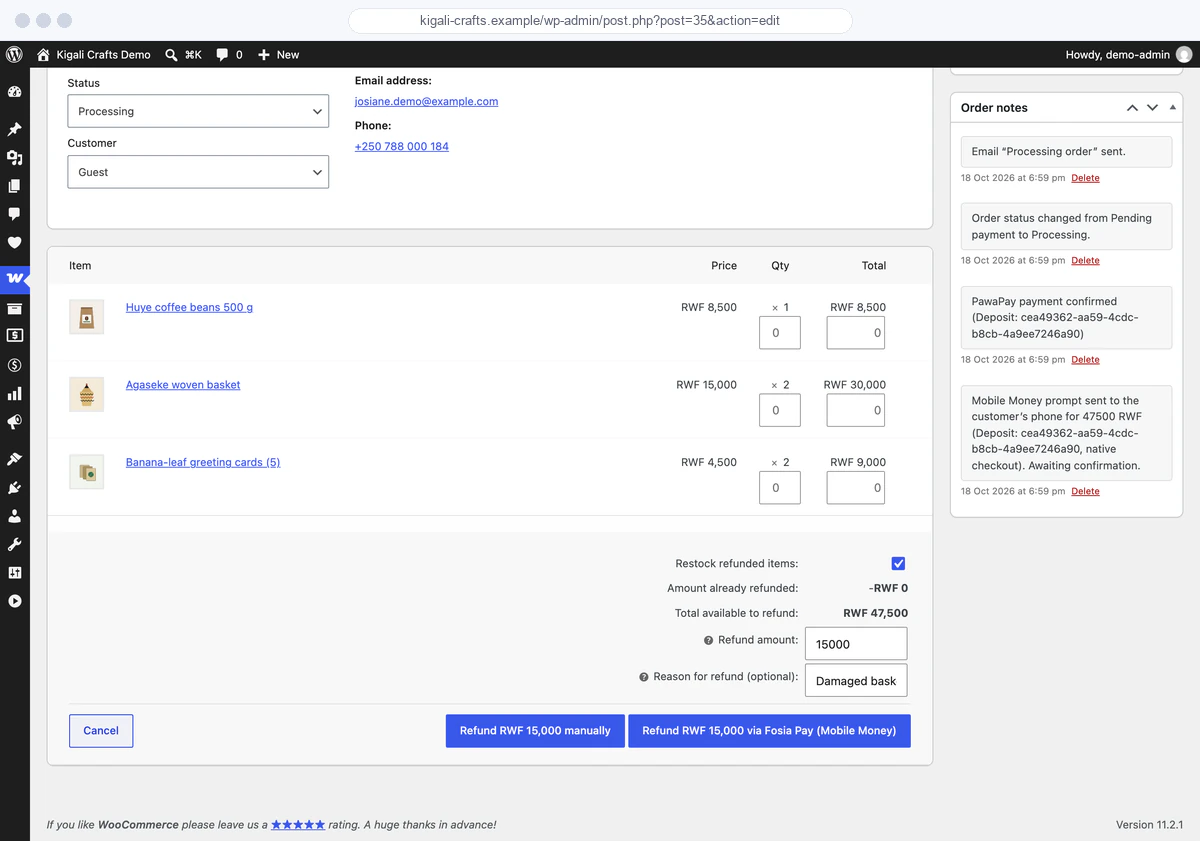Open Marketing megaphone icon
The height and width of the screenshot is (841, 1200).
14,422
